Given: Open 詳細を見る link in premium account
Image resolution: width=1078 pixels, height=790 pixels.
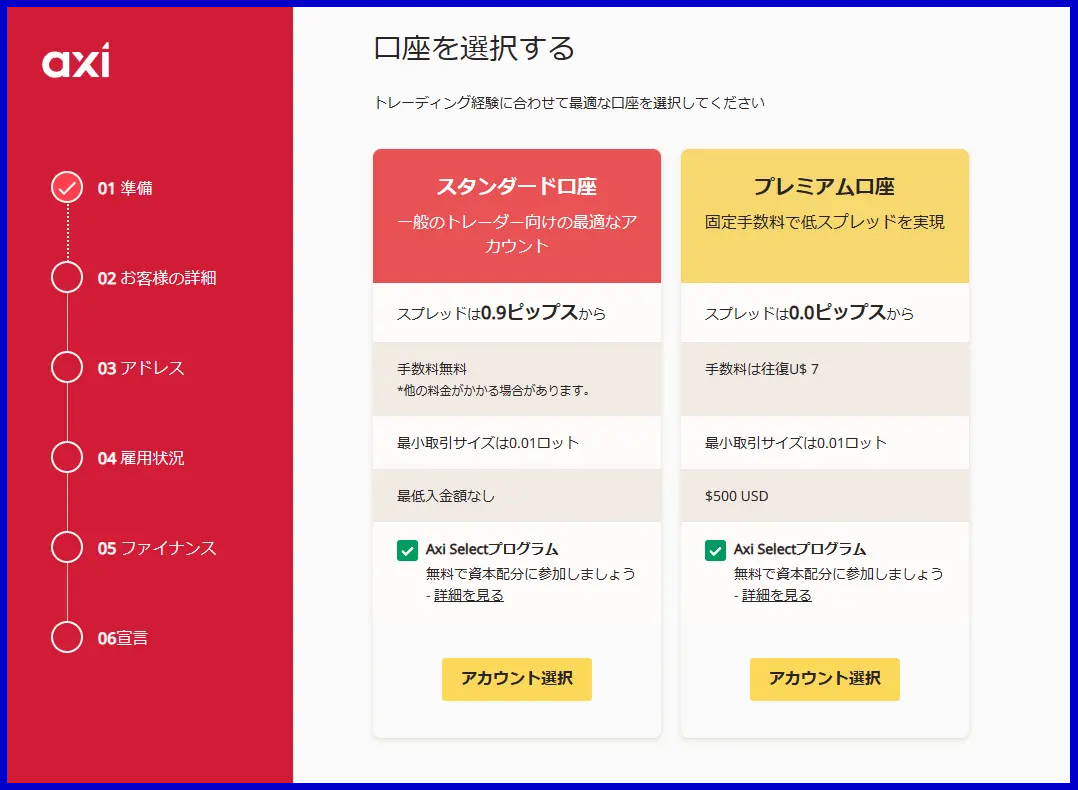Looking at the screenshot, I should 777,595.
